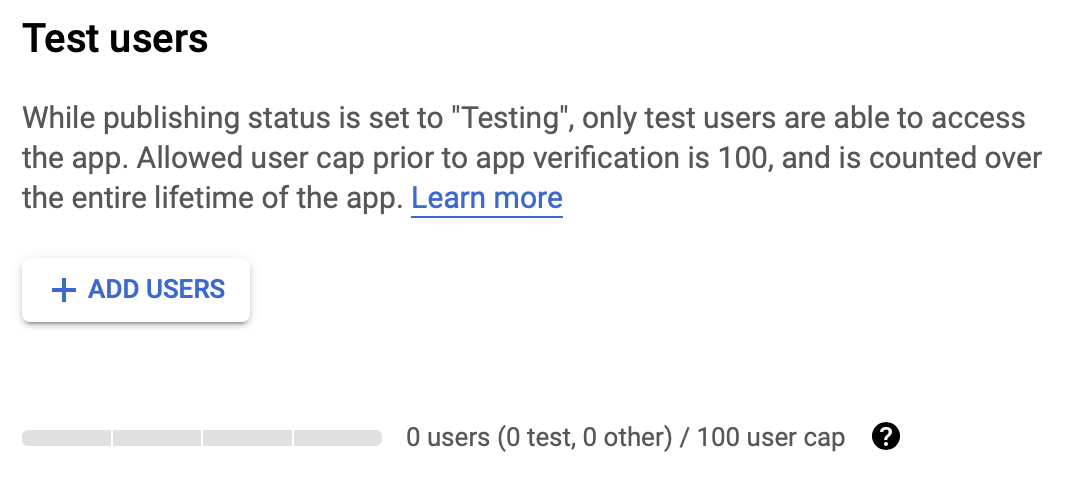Click the "100 user cap" label
1084x490 pixels.
[x=770, y=437]
